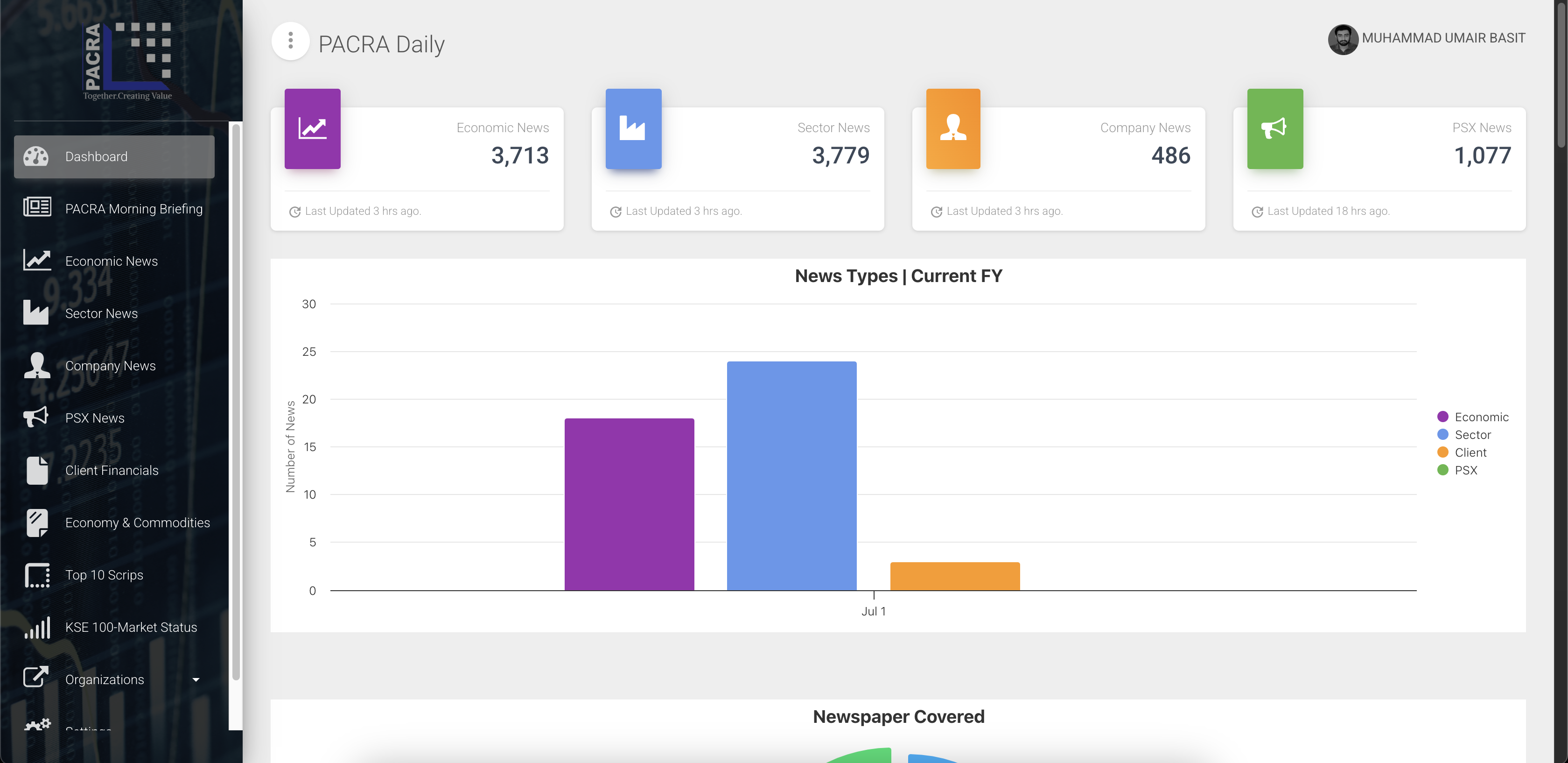This screenshot has width=1568, height=763.
Task: Toggle the PSX series in the chart legend
Action: click(x=1457, y=470)
